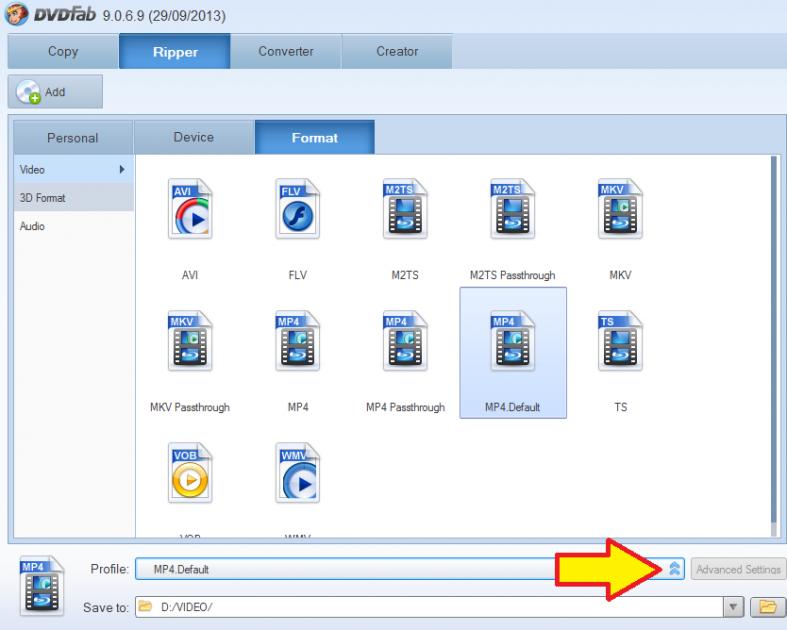Click the "TS" label text

pyautogui.click(x=620, y=407)
